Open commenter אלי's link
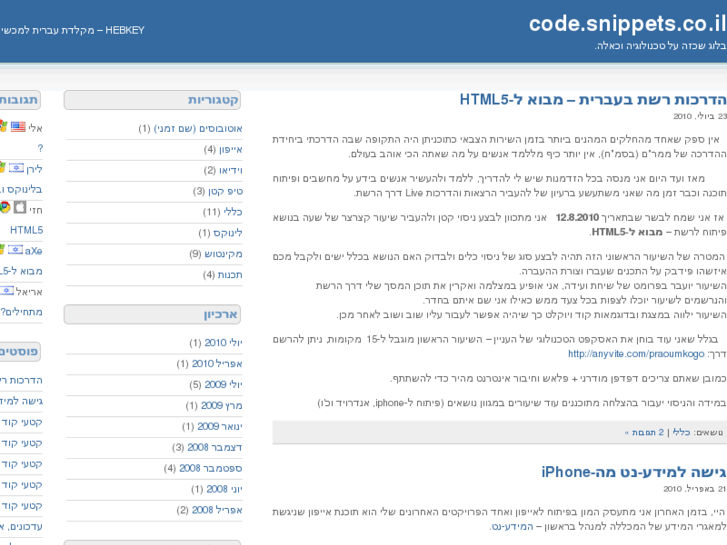The width and height of the screenshot is (727, 545). [35, 128]
